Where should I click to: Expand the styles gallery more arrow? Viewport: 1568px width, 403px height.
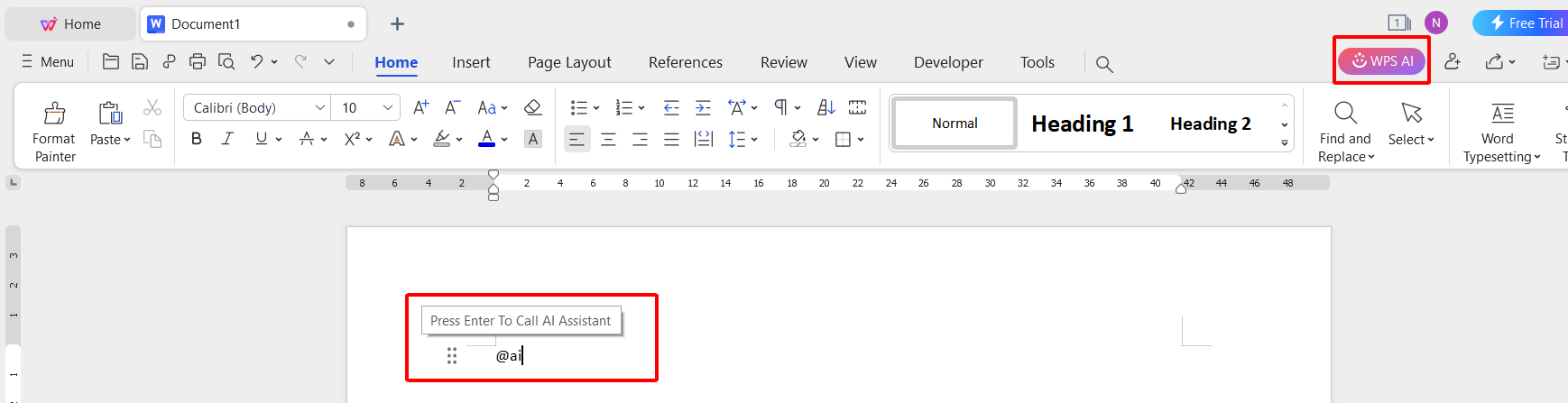1285,142
